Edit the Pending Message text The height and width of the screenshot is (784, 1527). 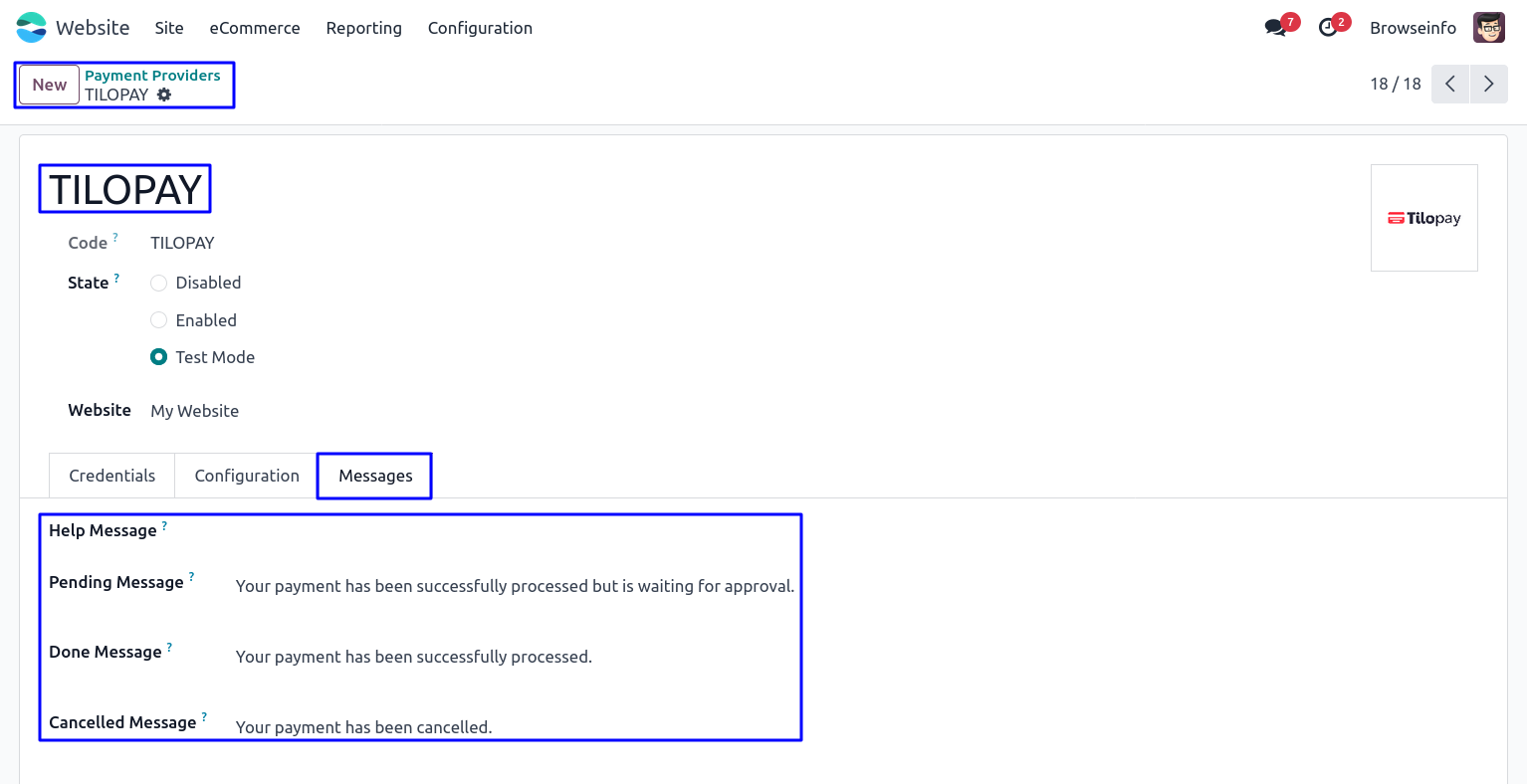click(516, 586)
